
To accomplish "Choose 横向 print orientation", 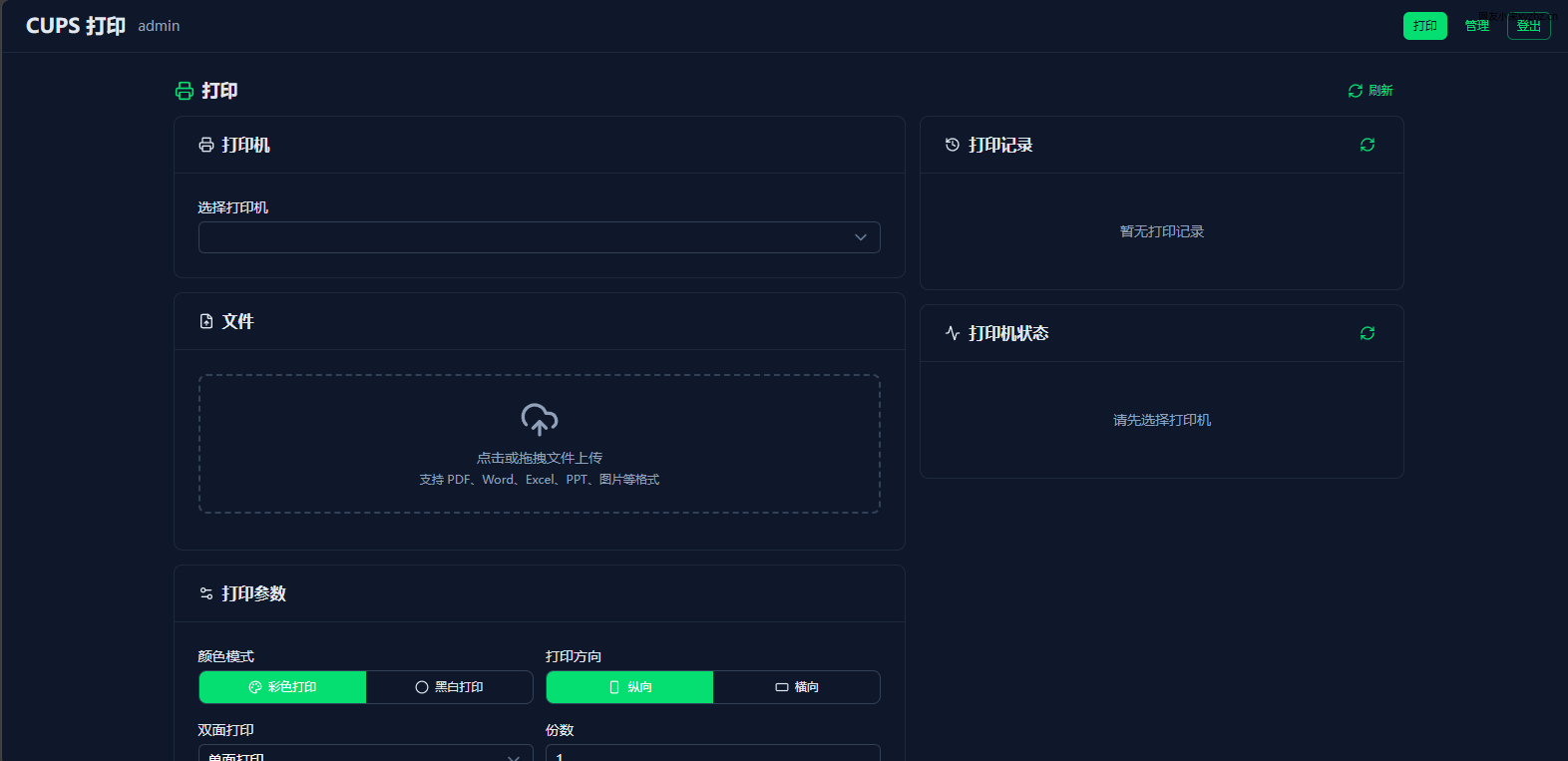I will [797, 687].
